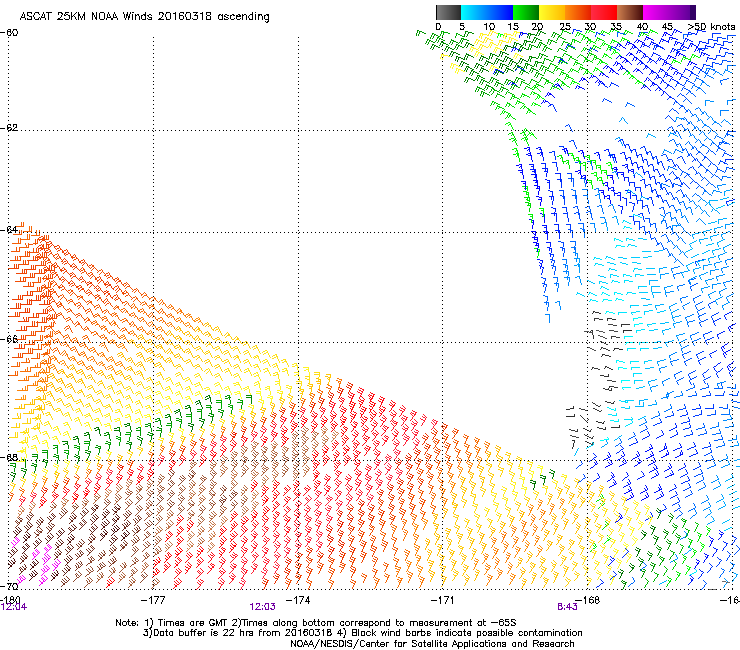Click the blue 5-15 knots color segment
Viewport: 740px width, 650px height.
(x=487, y=12)
